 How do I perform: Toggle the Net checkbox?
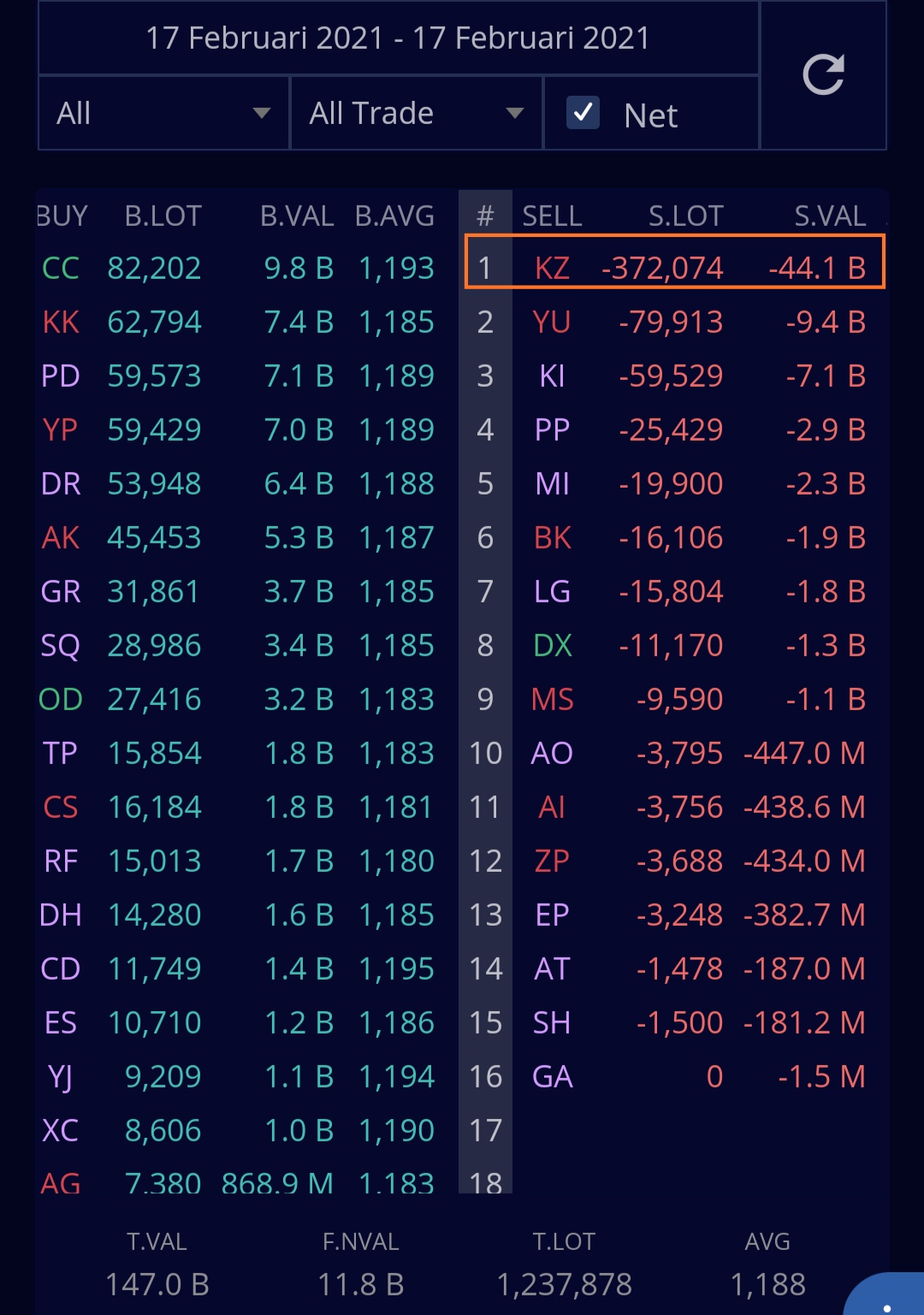point(583,113)
